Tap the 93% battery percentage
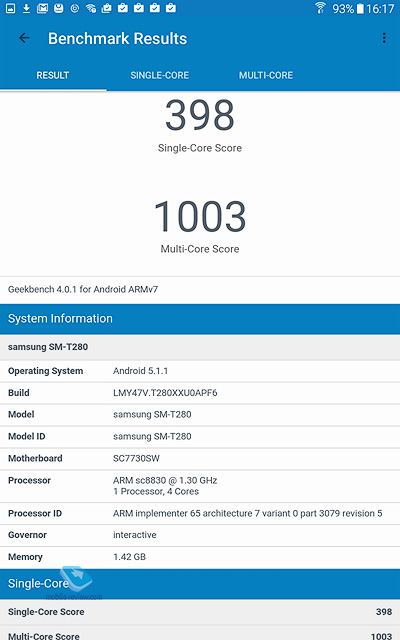The width and height of the screenshot is (400, 640). (343, 9)
